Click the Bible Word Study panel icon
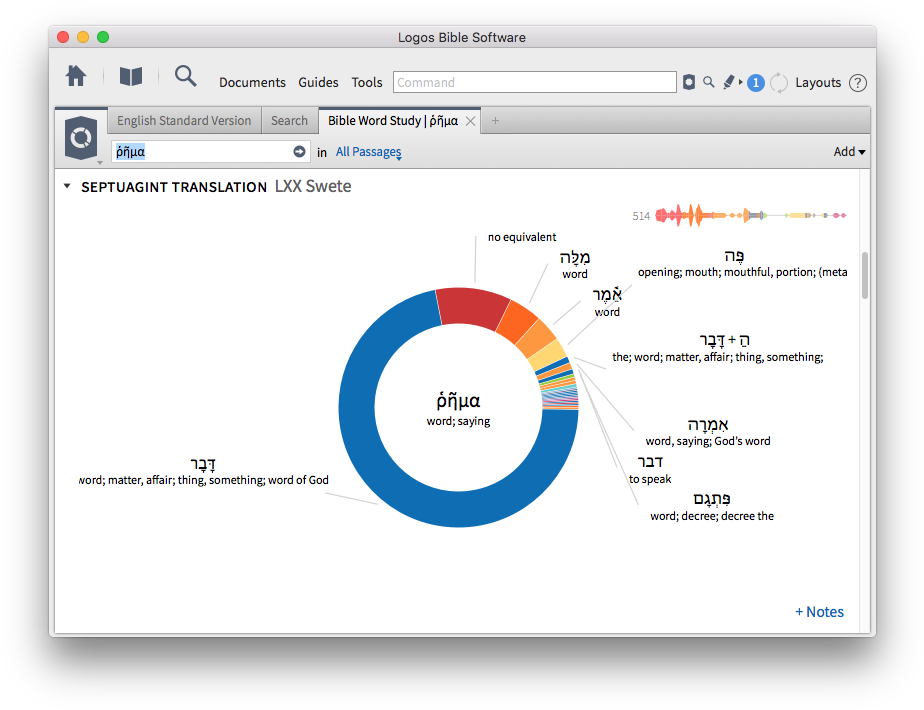924x710 pixels. pos(81,138)
